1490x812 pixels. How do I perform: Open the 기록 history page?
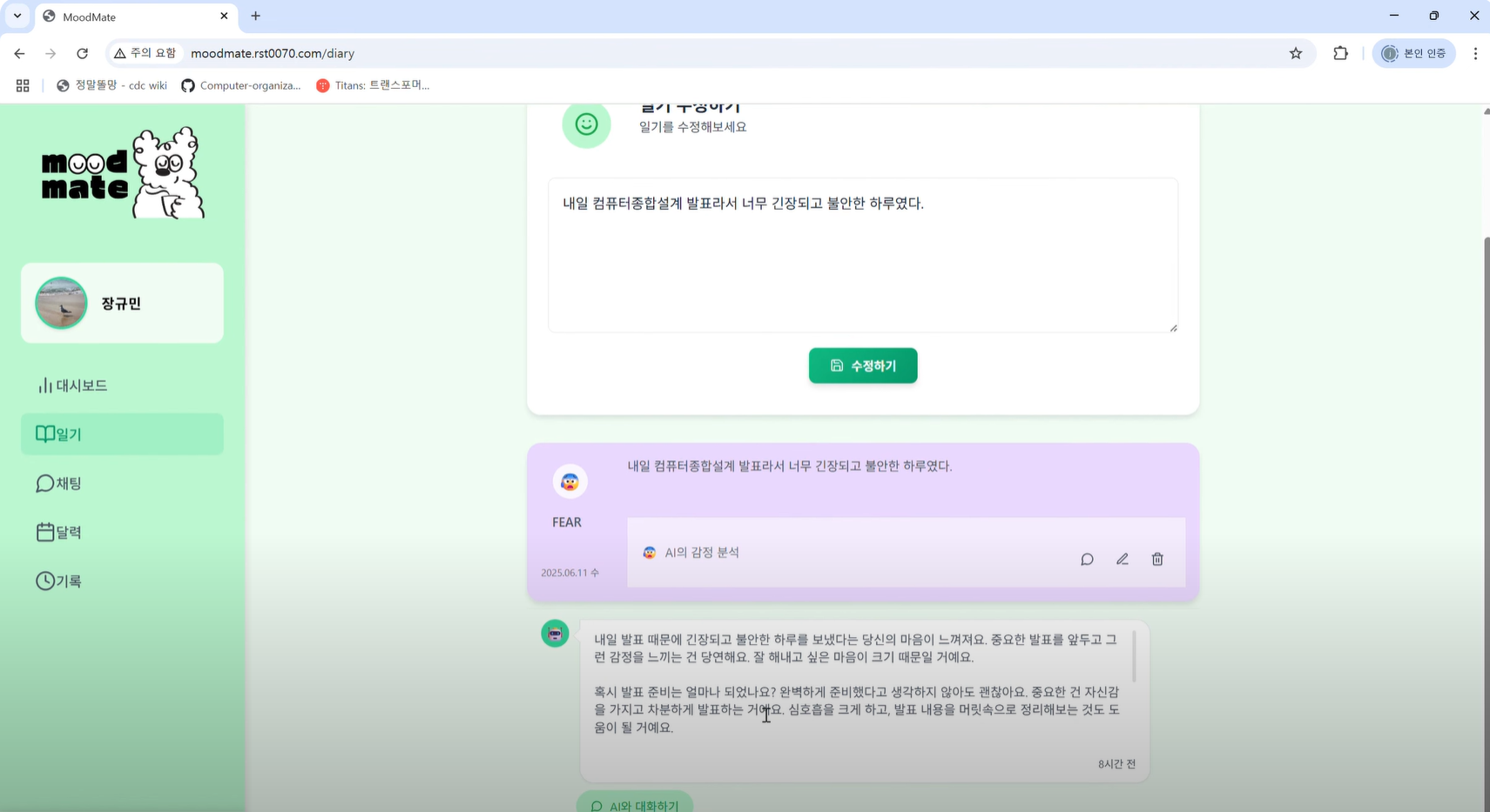coord(59,580)
